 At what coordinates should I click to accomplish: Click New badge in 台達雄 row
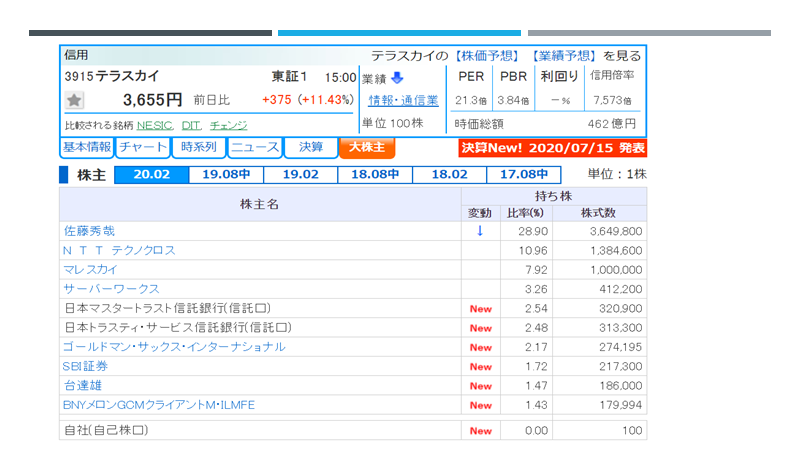pos(481,386)
